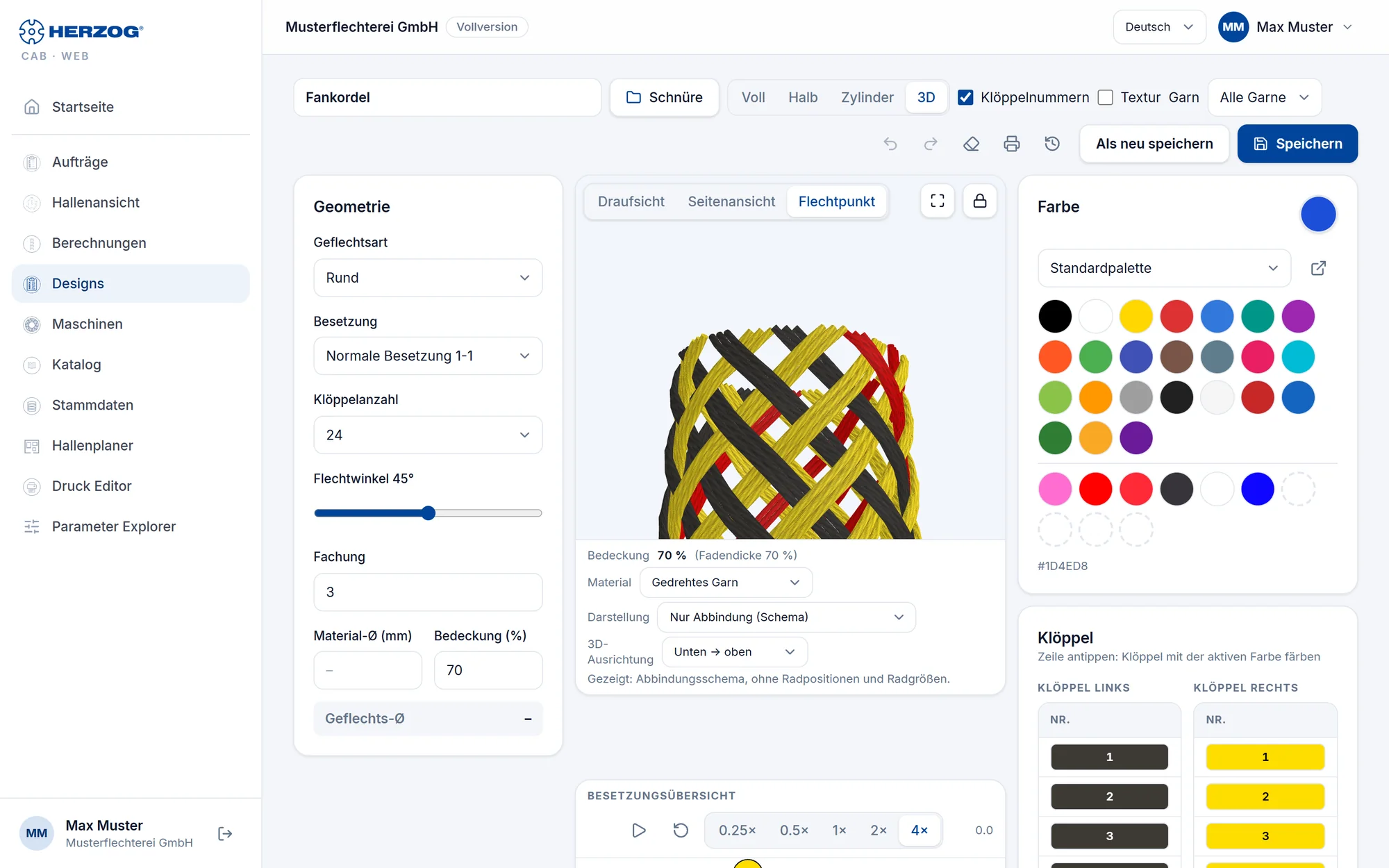Click the Fachung input field
This screenshot has height=868, width=1389.
point(428,592)
